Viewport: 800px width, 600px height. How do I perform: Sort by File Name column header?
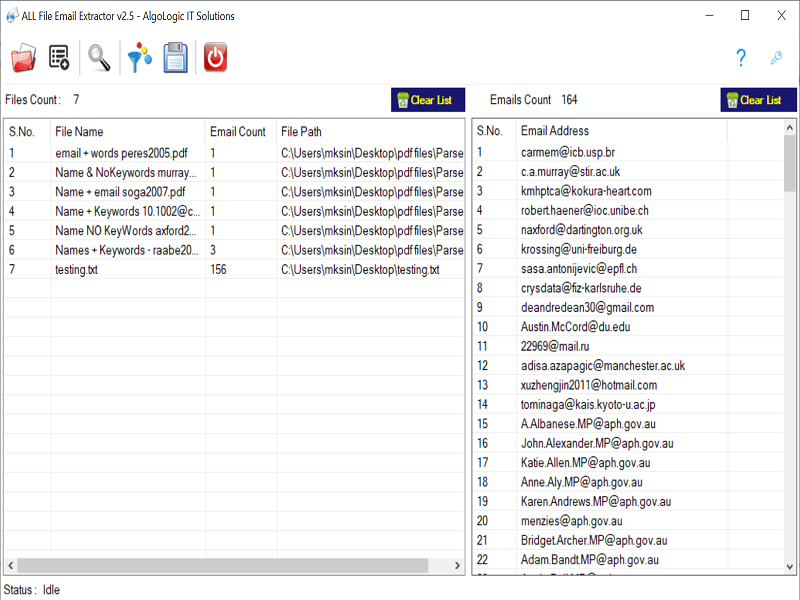click(128, 131)
